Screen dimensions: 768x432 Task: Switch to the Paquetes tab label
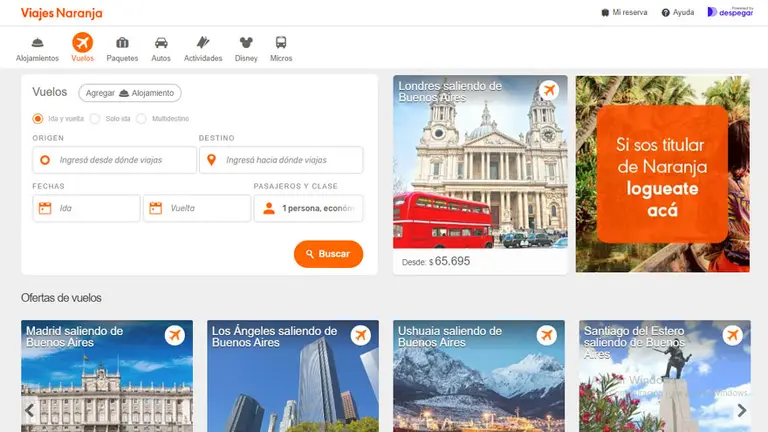click(122, 58)
